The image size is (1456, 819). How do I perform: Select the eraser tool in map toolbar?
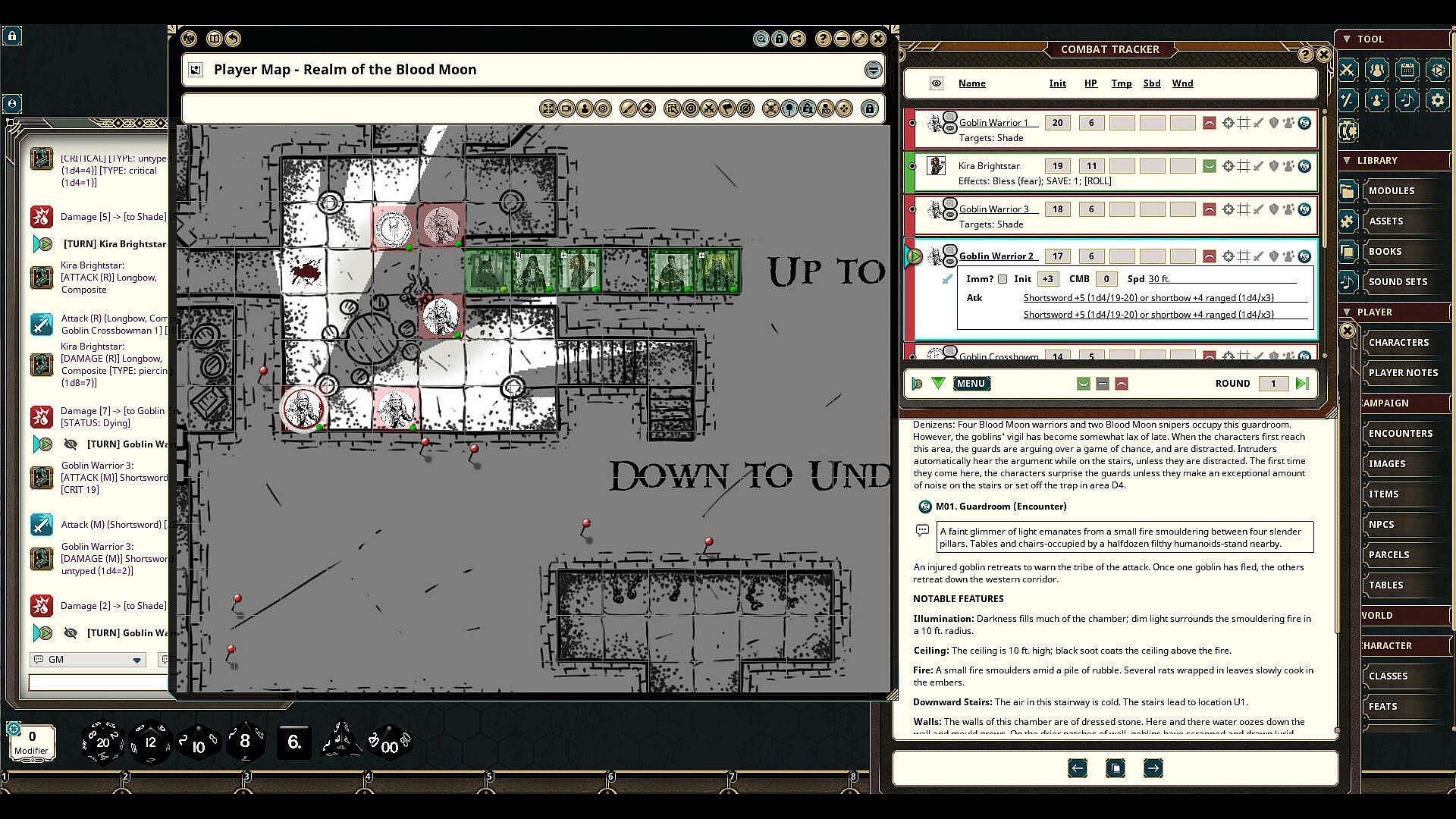tap(647, 109)
